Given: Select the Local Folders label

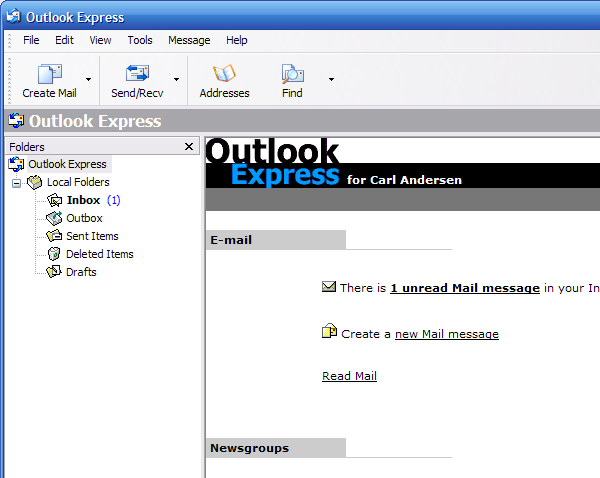Looking at the screenshot, I should 78,182.
